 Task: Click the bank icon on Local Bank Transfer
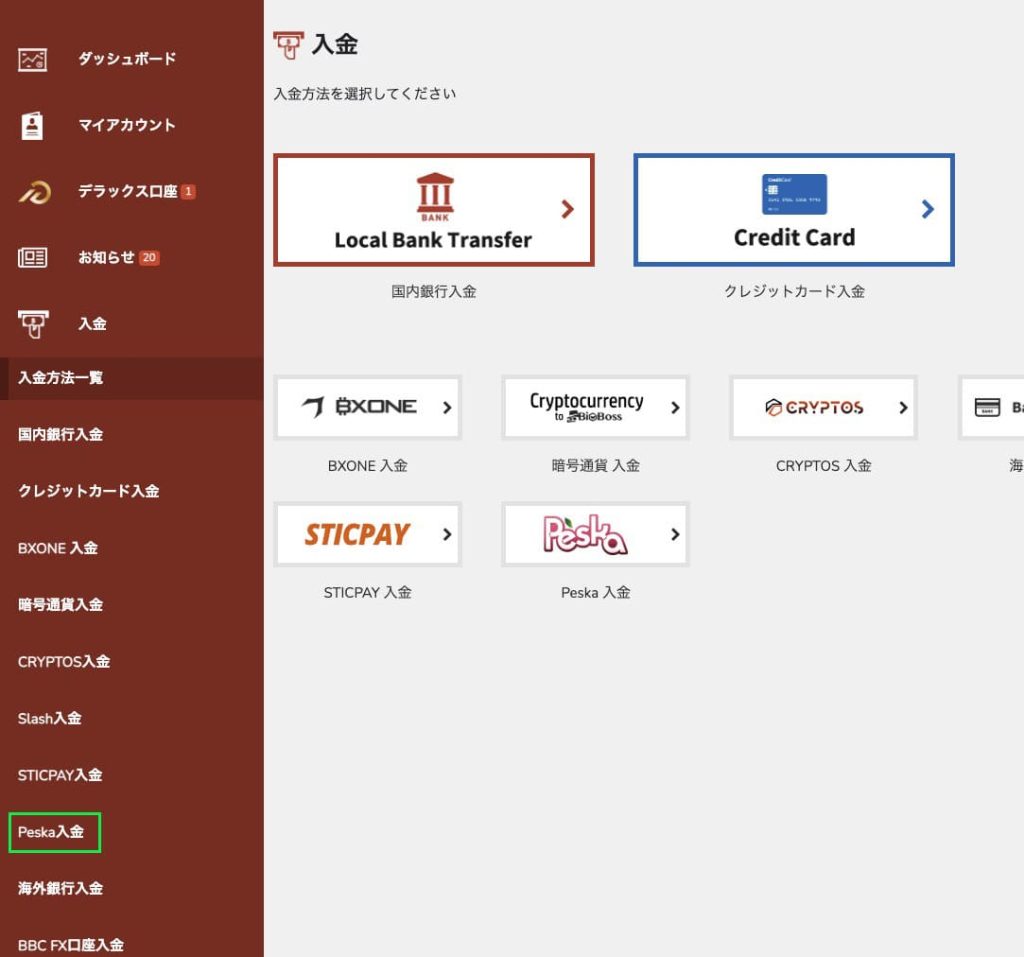tap(433, 192)
